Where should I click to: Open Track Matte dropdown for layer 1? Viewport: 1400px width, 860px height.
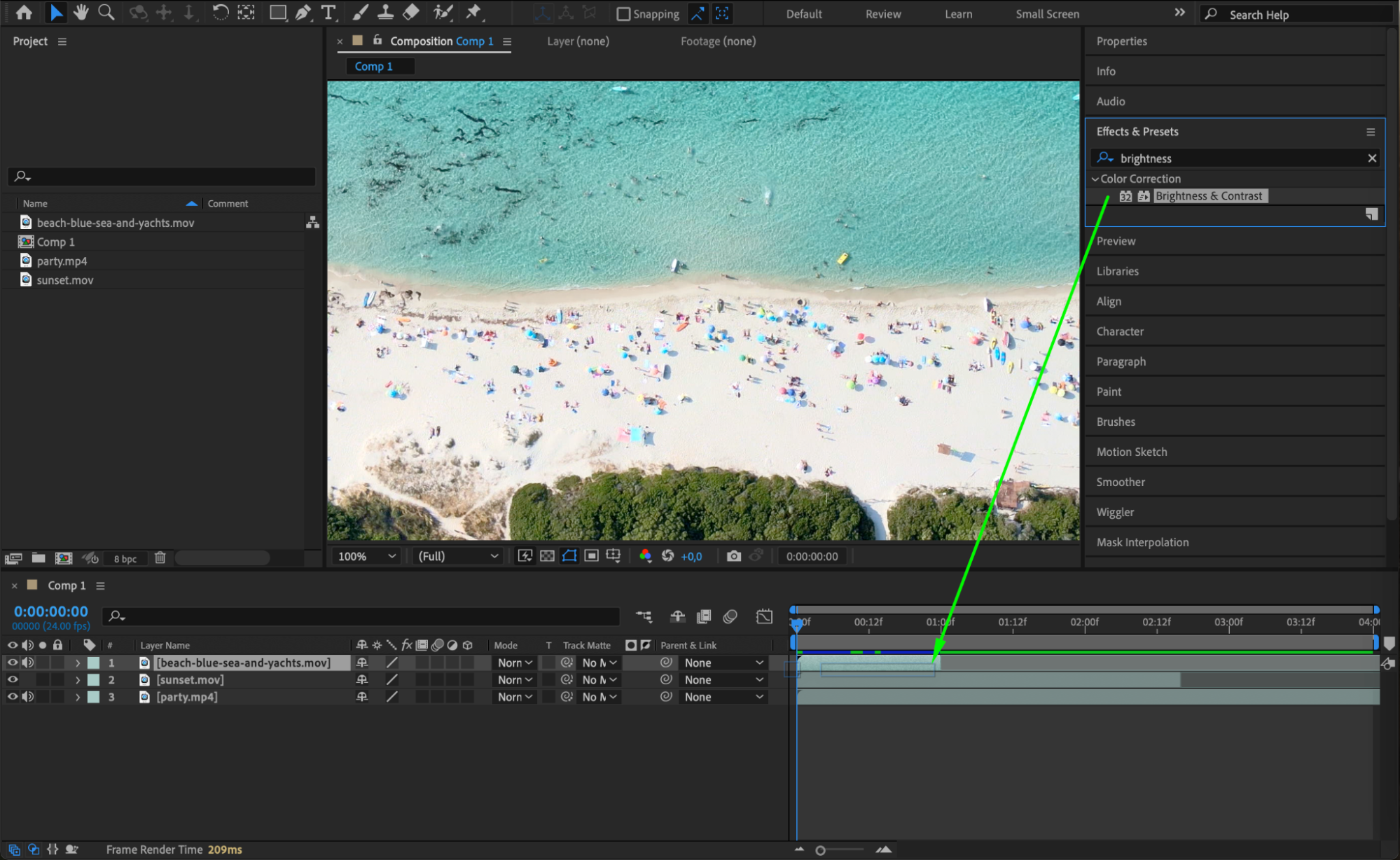(x=599, y=663)
